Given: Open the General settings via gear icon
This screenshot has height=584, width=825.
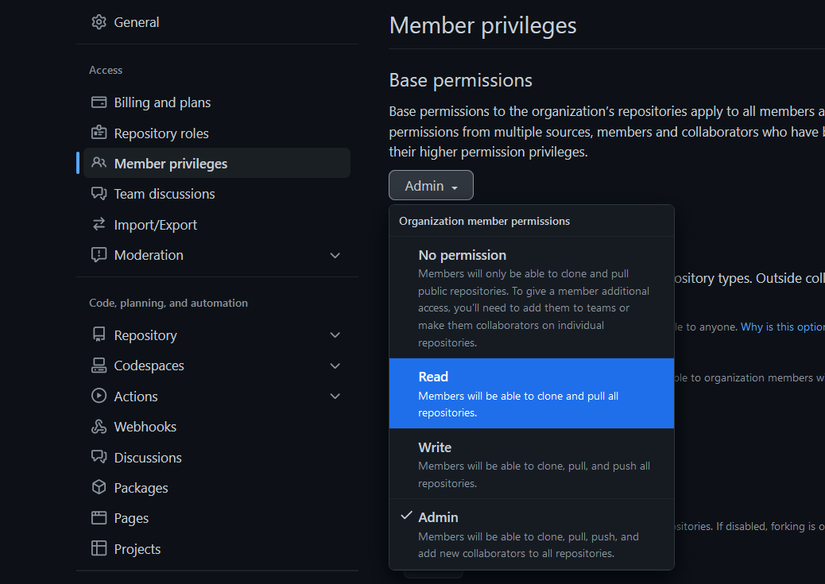Looking at the screenshot, I should point(97,21).
